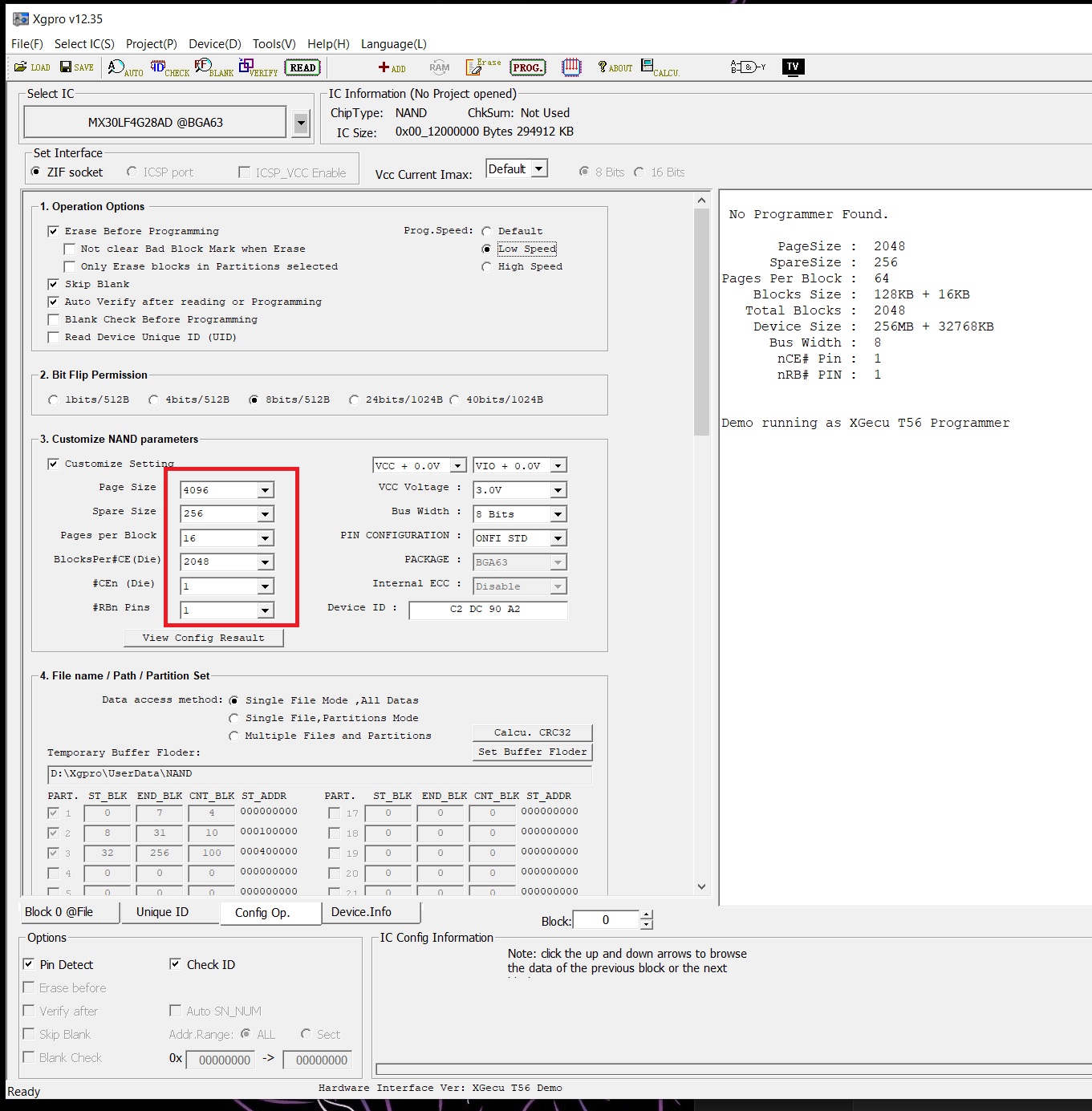Screen dimensions: 1092x1111
Task: Open the Vcc Current Imax dropdown
Action: click(x=539, y=169)
